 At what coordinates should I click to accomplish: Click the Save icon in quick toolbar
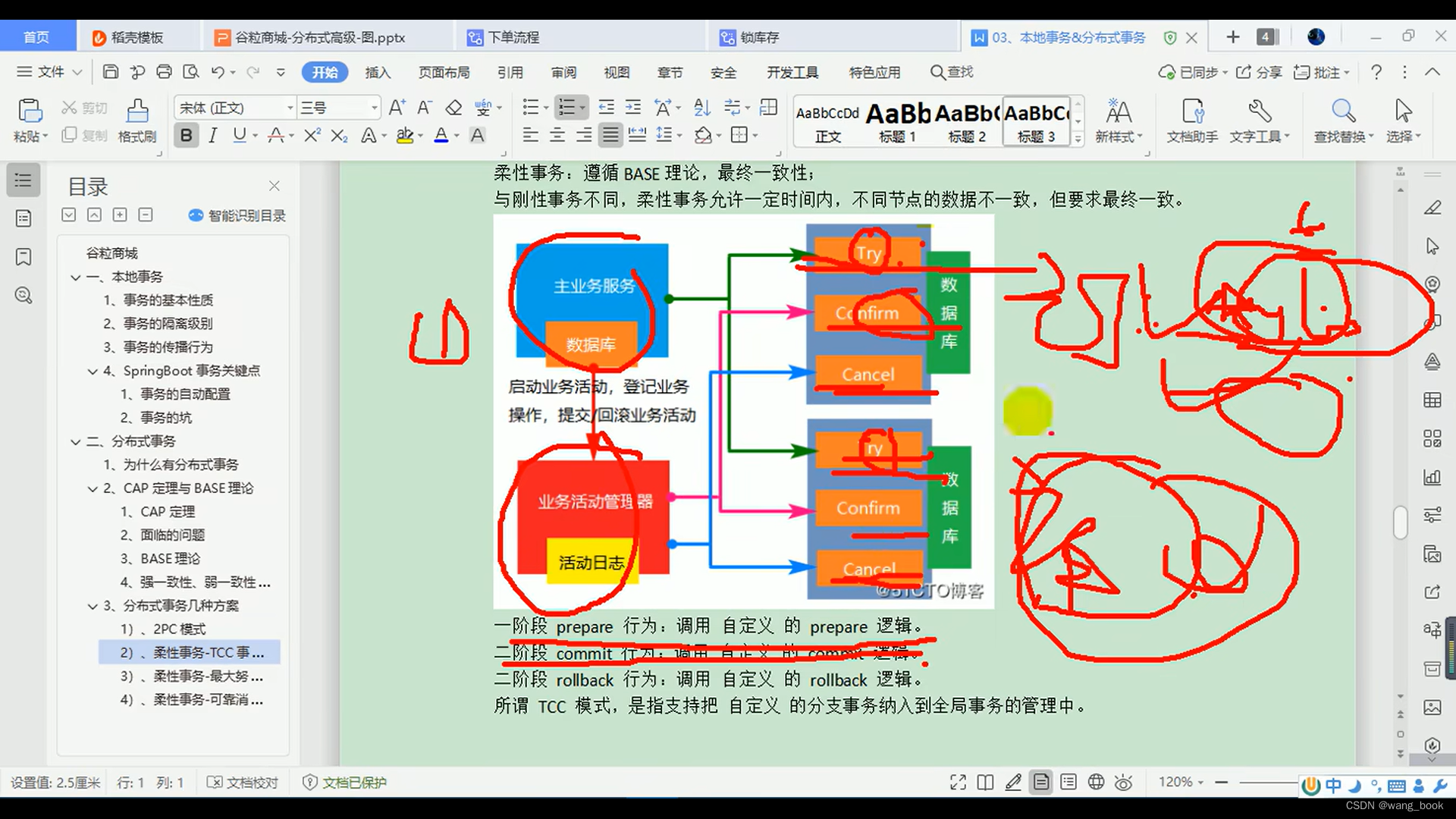point(111,72)
